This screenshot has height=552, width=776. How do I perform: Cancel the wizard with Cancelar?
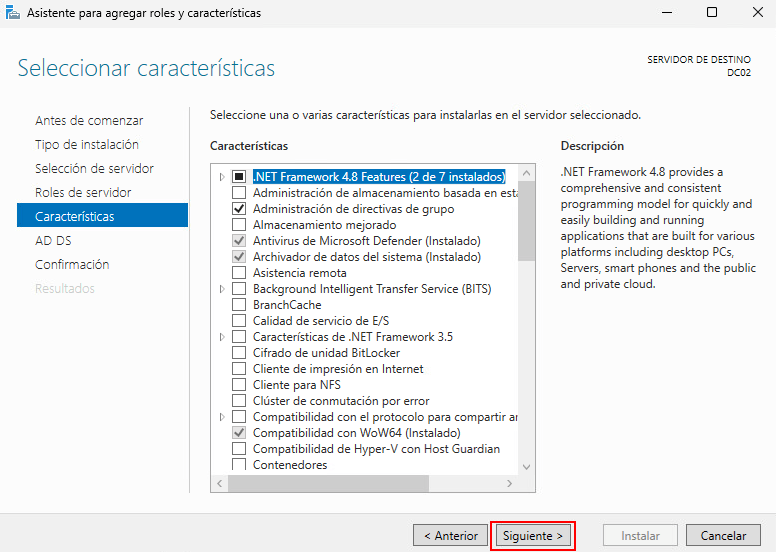(723, 535)
